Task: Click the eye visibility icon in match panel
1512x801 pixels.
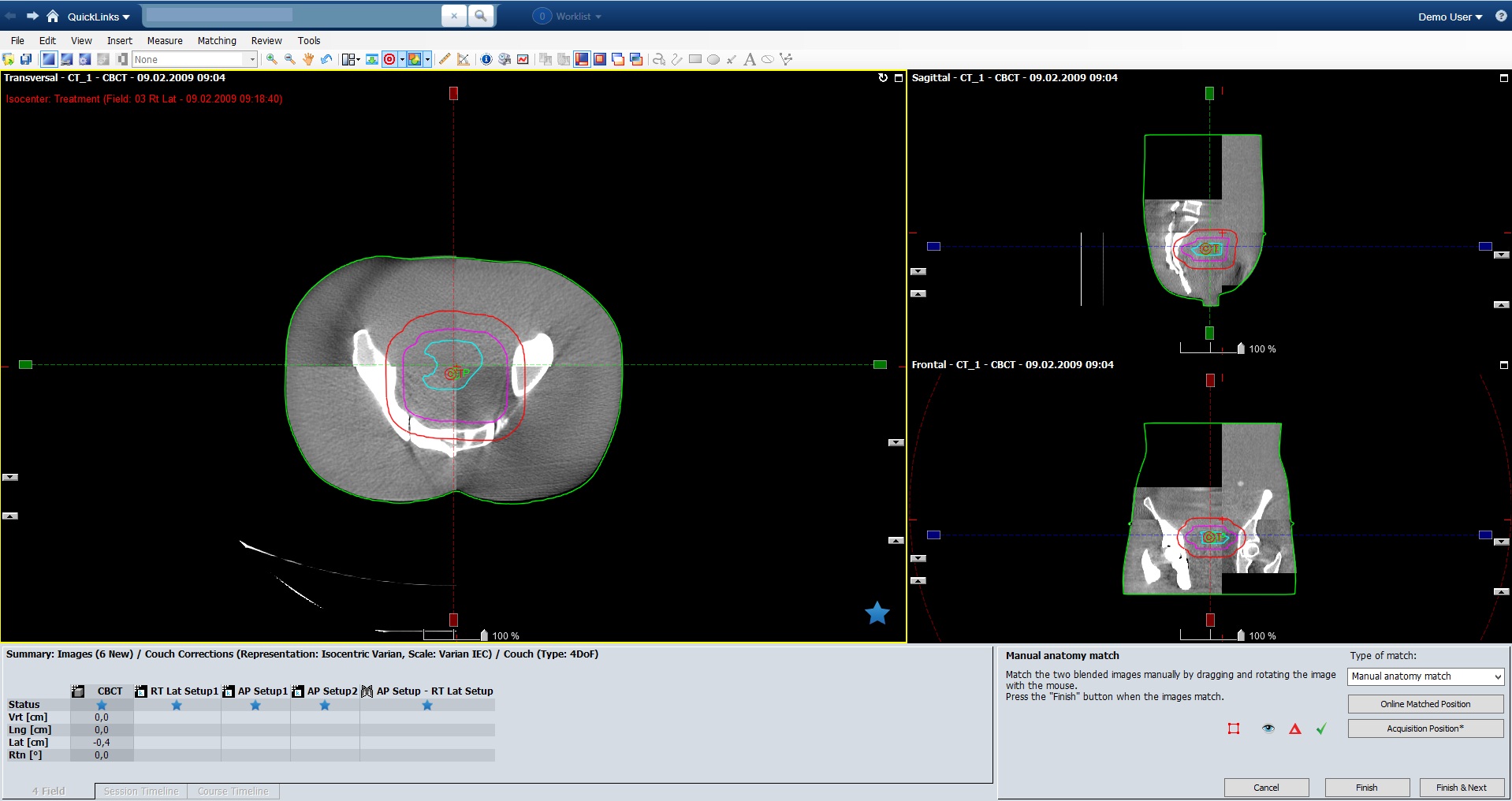Action: (x=1268, y=729)
